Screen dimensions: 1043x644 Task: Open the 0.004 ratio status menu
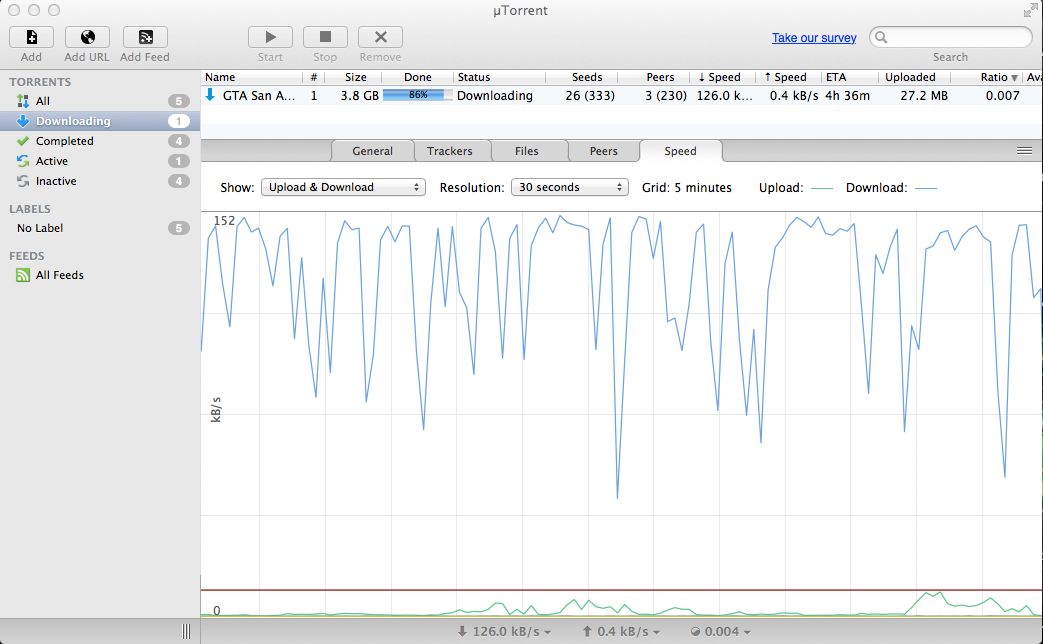[x=720, y=631]
